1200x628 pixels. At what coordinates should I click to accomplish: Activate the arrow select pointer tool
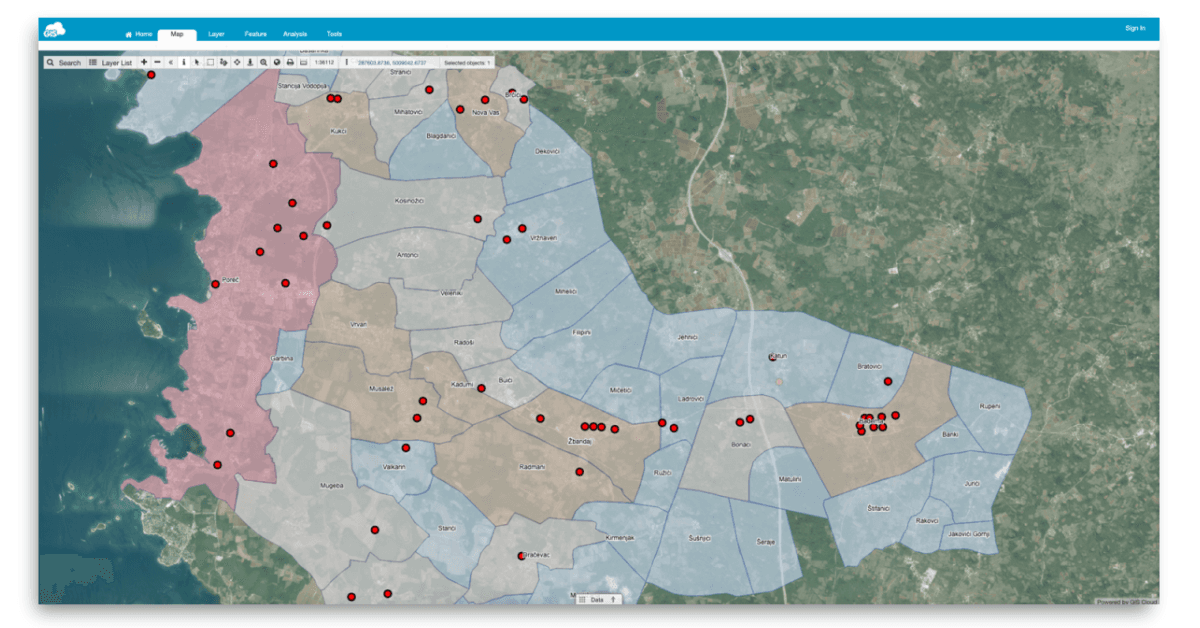(x=197, y=62)
